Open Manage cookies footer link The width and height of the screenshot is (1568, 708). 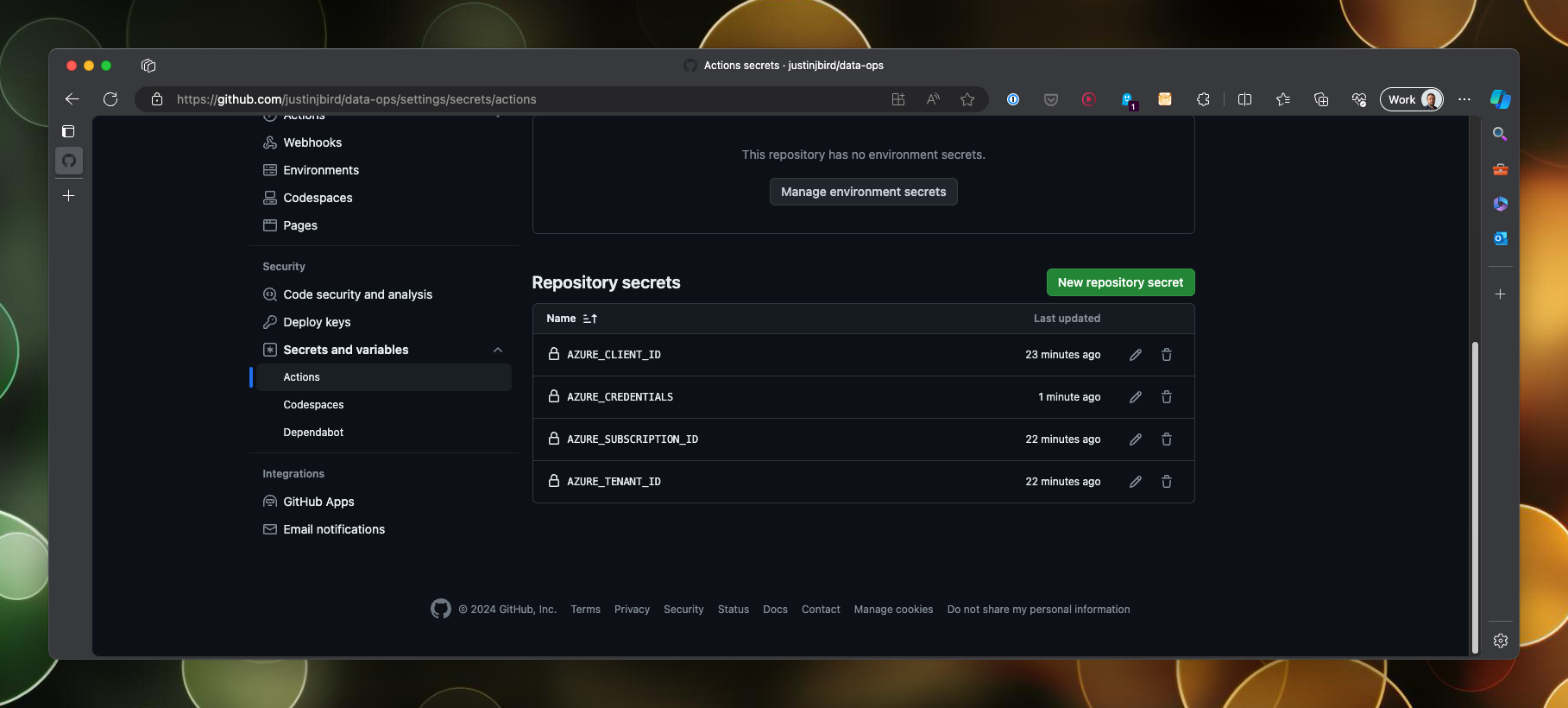pos(893,610)
